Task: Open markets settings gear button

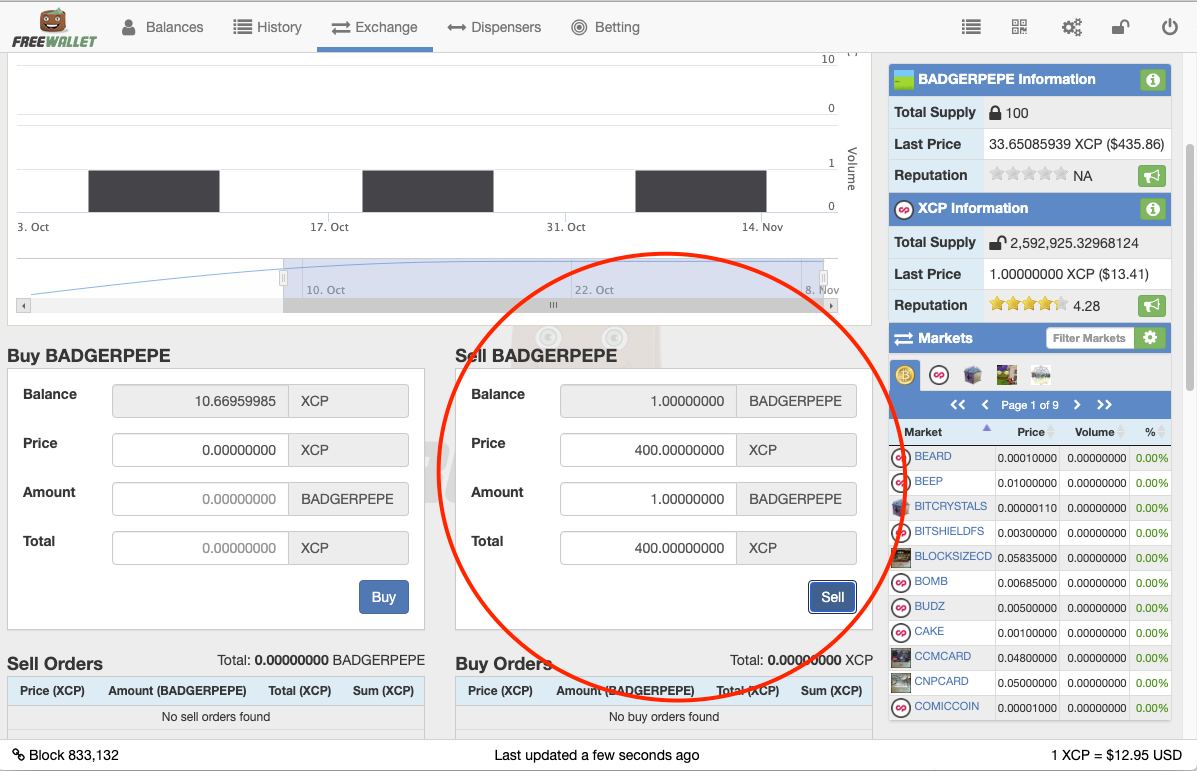Action: pyautogui.click(x=1150, y=338)
